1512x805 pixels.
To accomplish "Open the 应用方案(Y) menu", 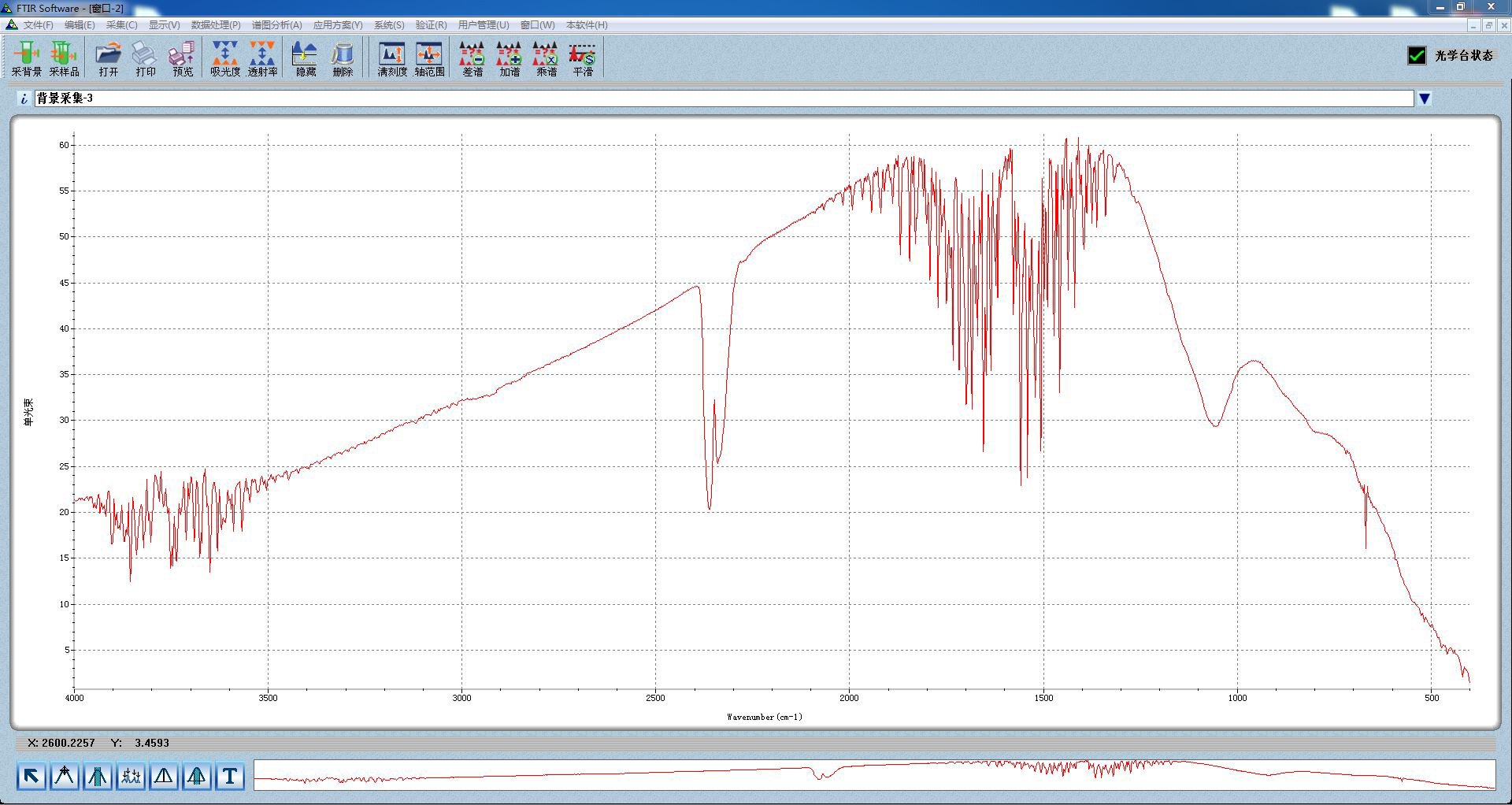I will pos(338,25).
